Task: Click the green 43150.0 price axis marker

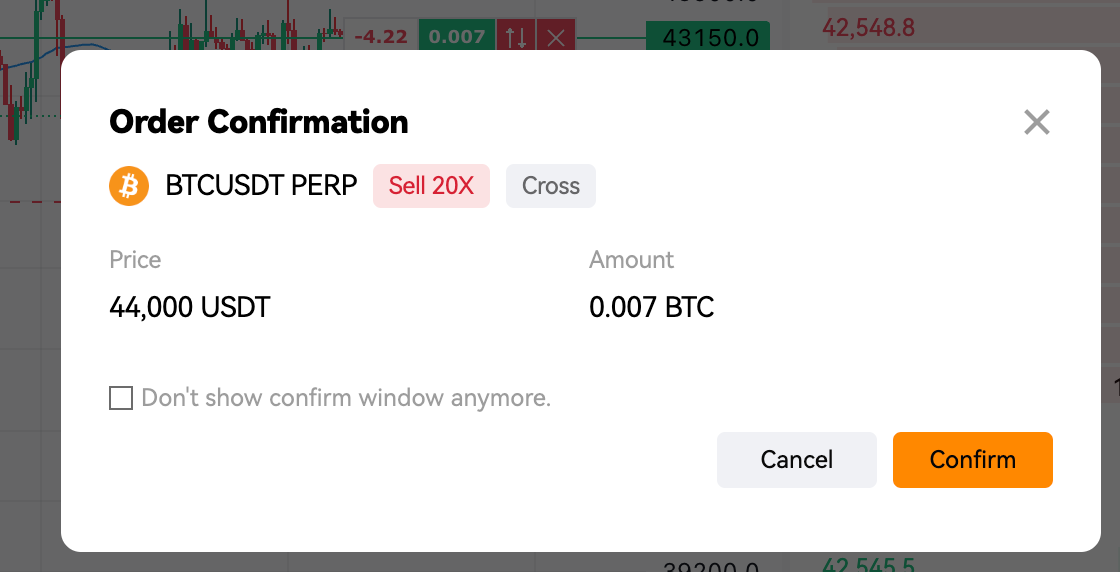Action: (x=708, y=37)
